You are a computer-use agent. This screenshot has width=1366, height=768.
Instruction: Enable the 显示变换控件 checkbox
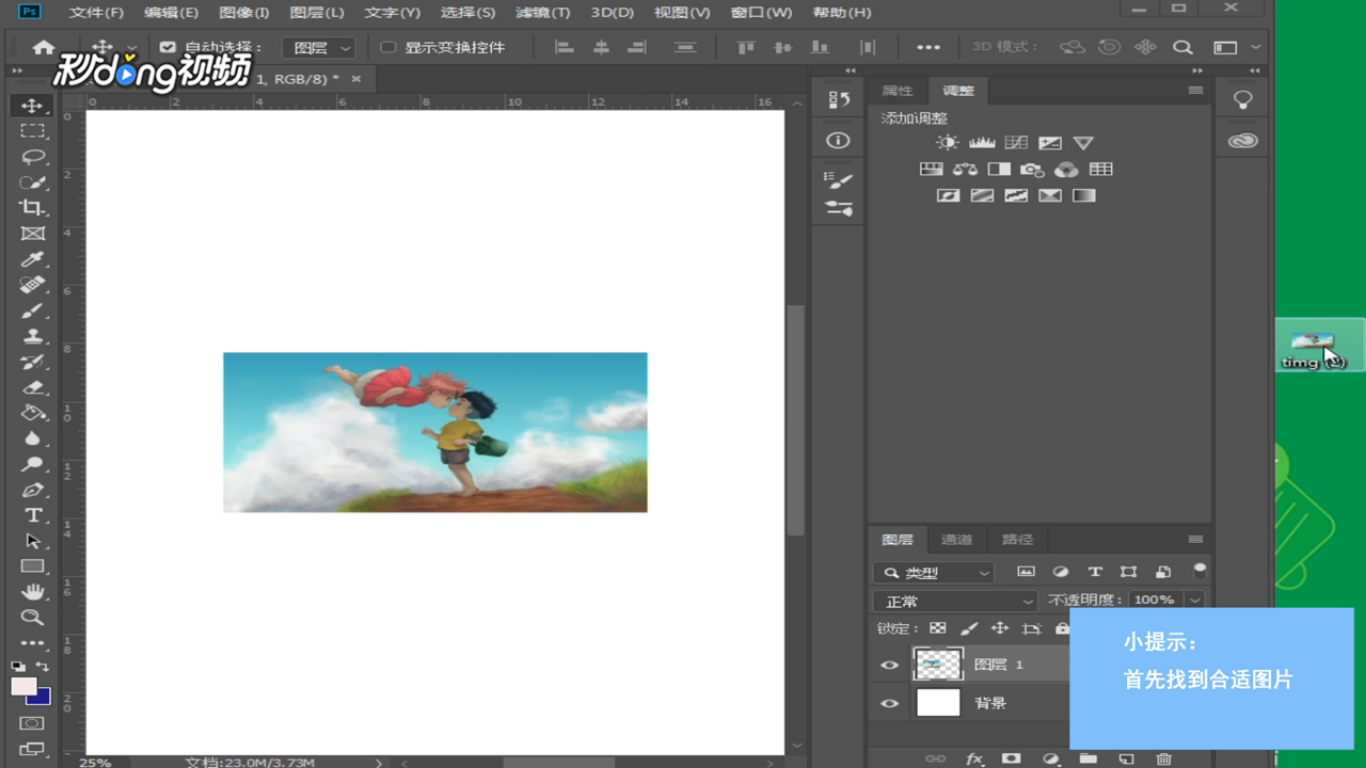(x=388, y=47)
